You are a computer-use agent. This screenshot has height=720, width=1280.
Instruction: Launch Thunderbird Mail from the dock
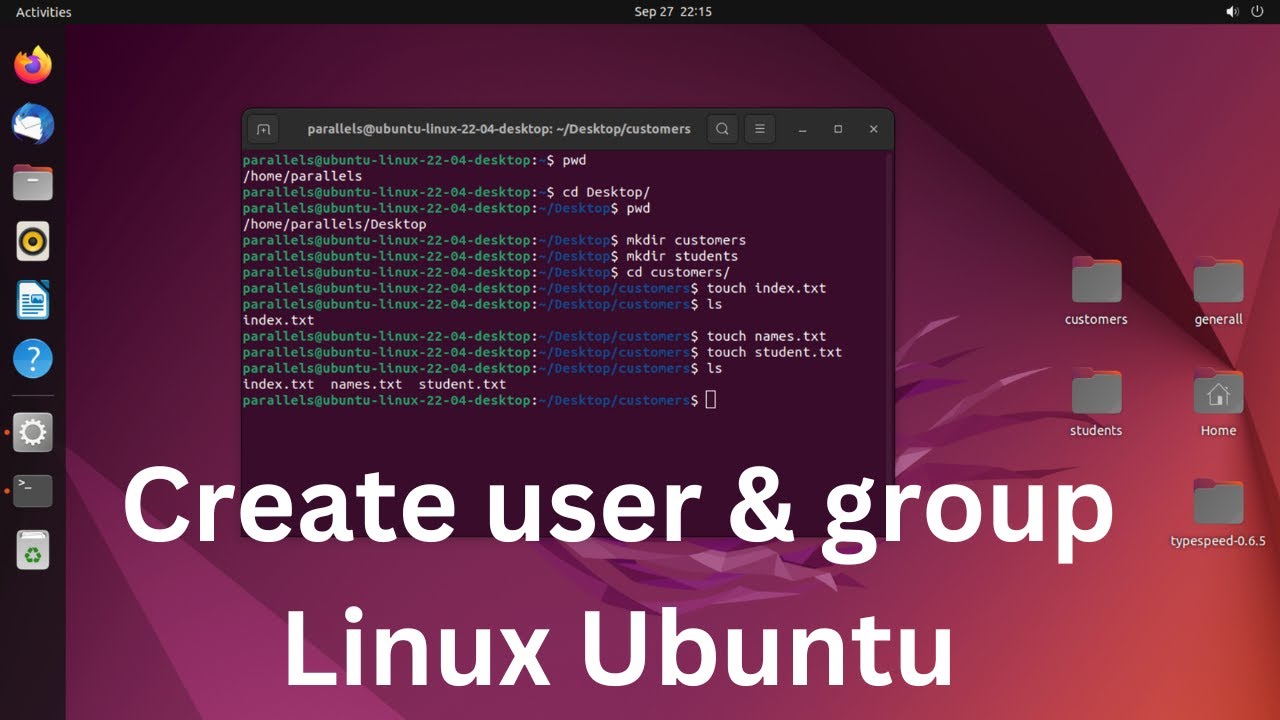click(x=32, y=125)
